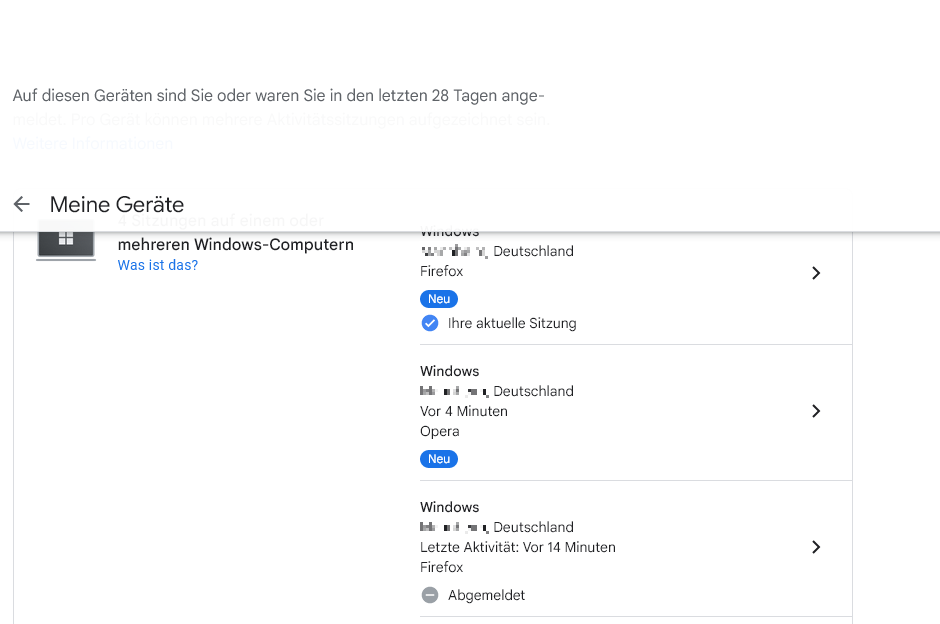Select the 'Vor 4 Minuten' Opera session
This screenshot has height=624, width=940.
click(x=464, y=411)
